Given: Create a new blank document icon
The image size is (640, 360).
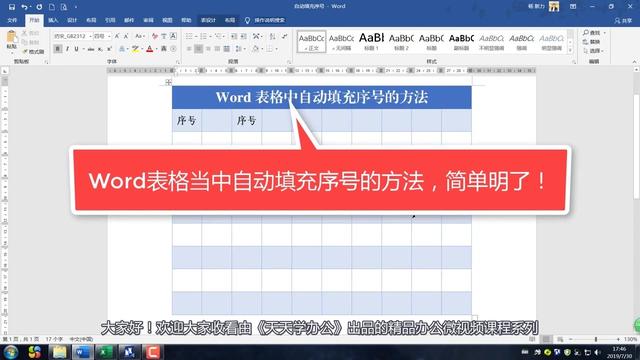Looking at the screenshot, I should [x=52, y=7].
